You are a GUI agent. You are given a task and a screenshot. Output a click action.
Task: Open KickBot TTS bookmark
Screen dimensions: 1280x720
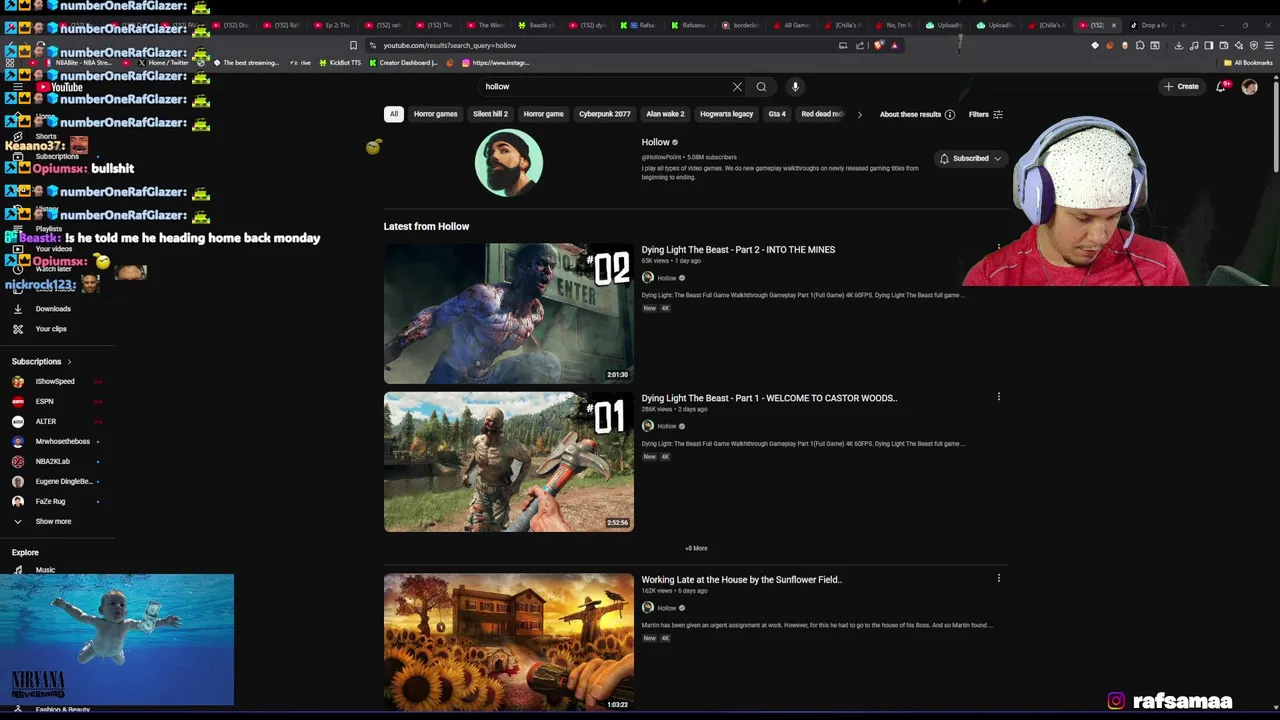click(339, 63)
